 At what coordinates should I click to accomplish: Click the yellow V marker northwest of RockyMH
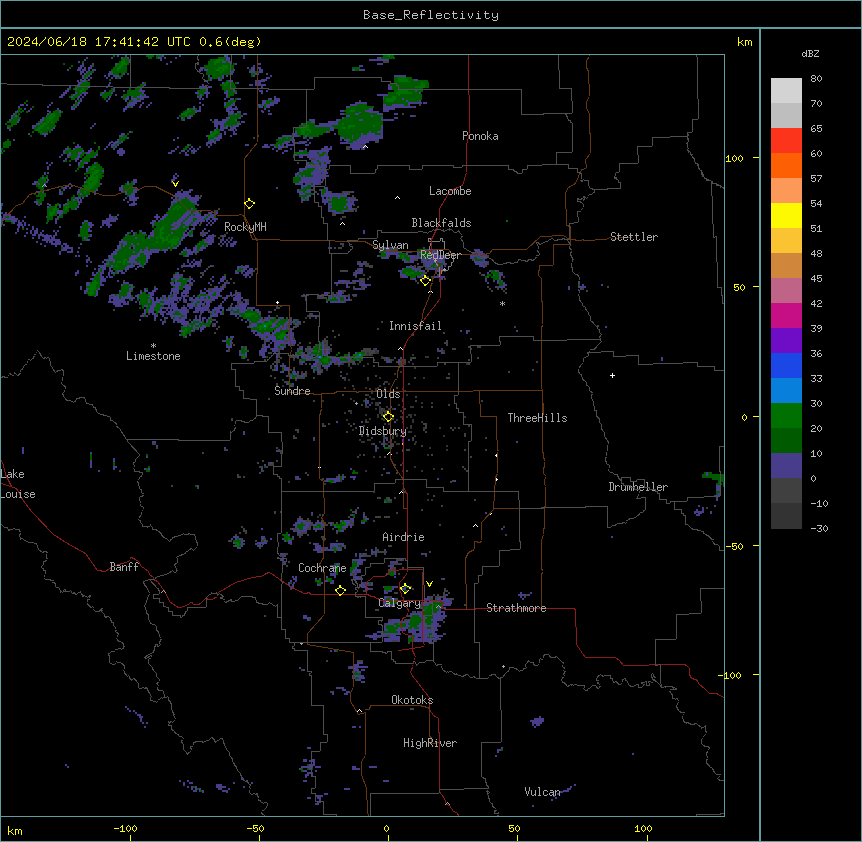tap(175, 184)
